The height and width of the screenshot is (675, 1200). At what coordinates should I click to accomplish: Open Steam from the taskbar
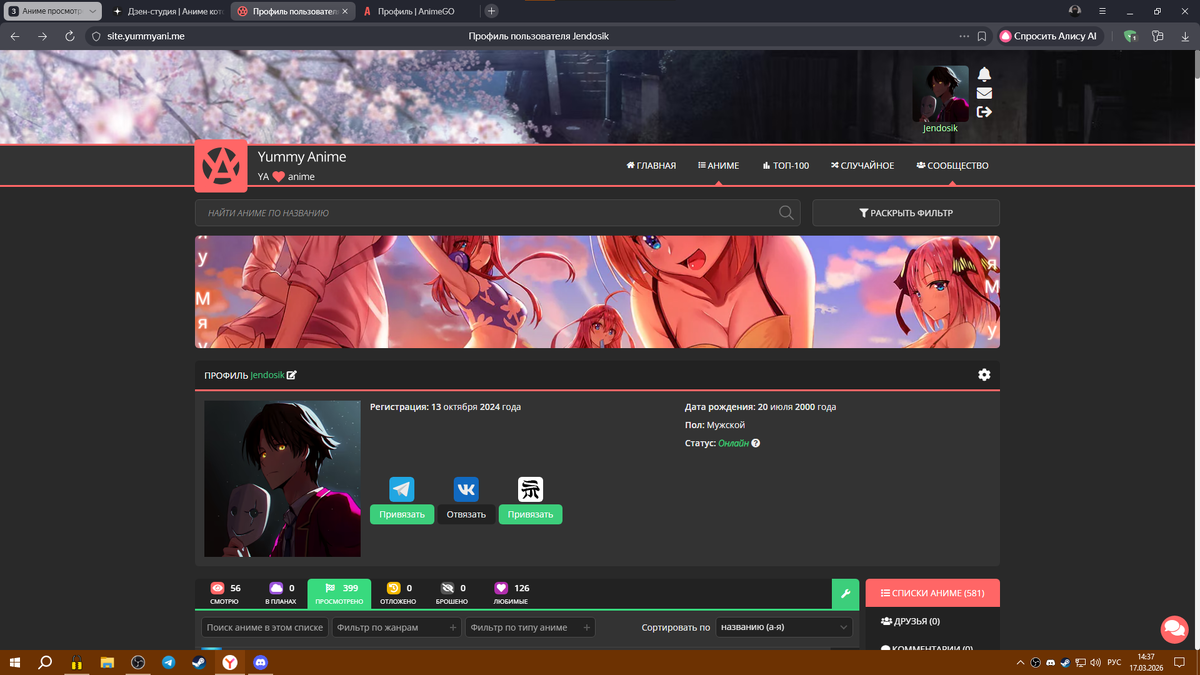[199, 662]
